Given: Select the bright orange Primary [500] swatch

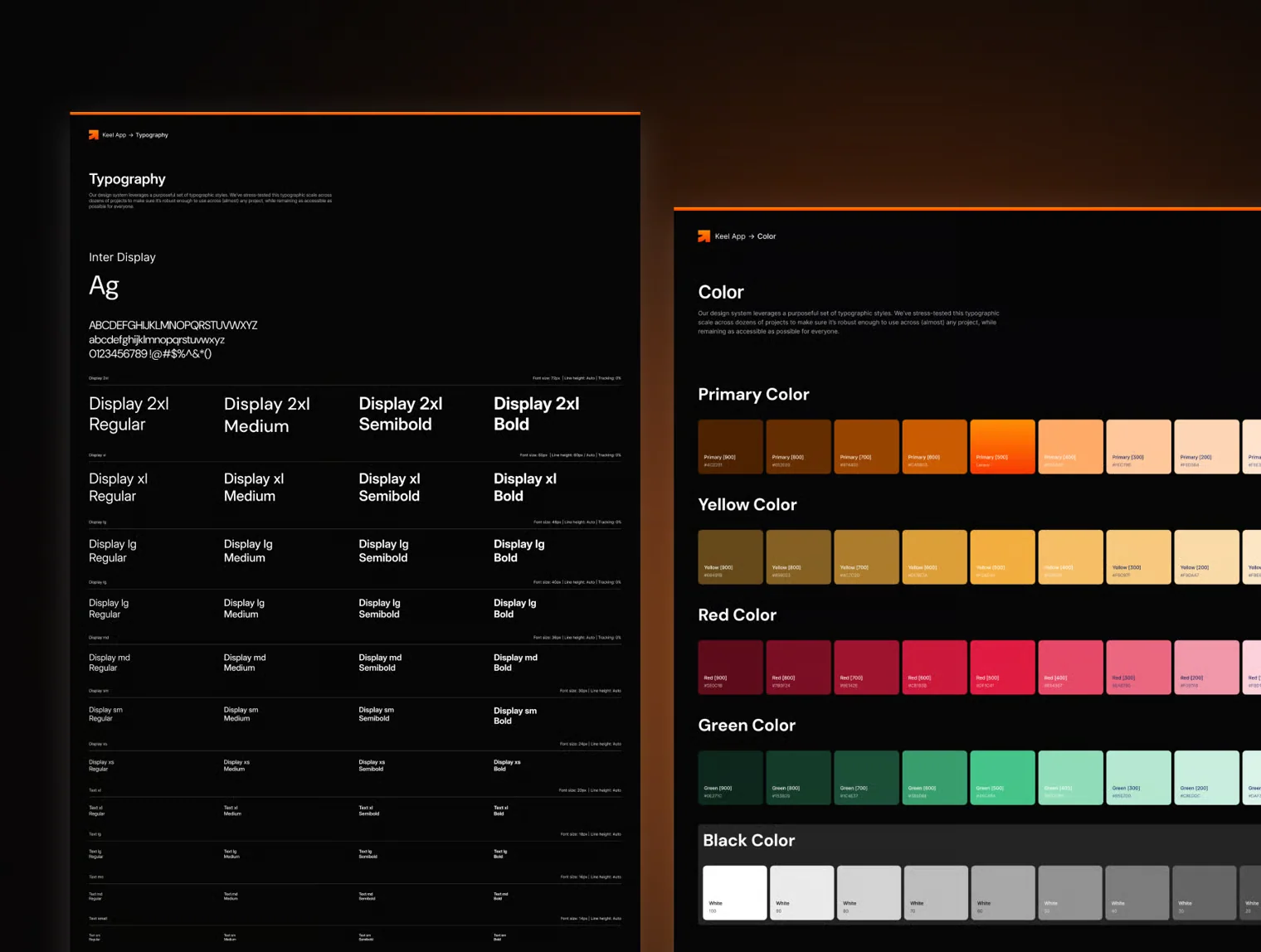Looking at the screenshot, I should tap(1002, 447).
